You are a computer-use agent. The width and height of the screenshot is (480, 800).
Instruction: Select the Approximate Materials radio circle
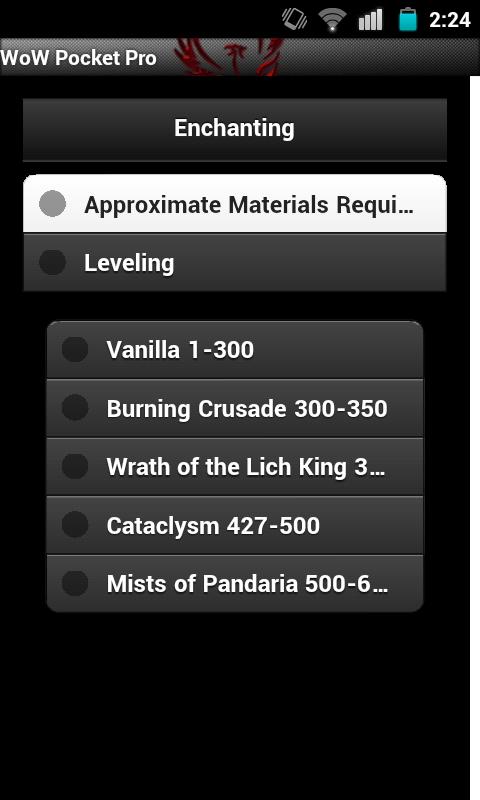coord(53,204)
